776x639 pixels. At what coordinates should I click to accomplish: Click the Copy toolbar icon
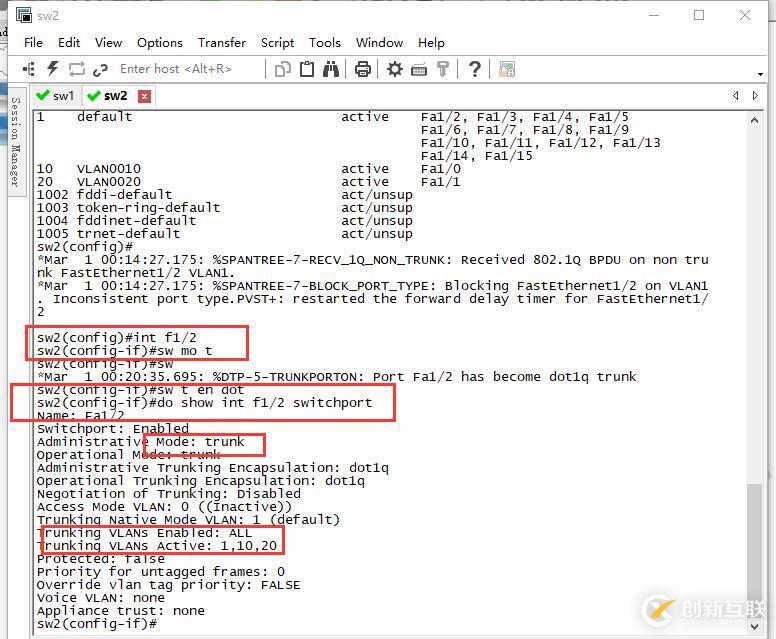coord(283,69)
